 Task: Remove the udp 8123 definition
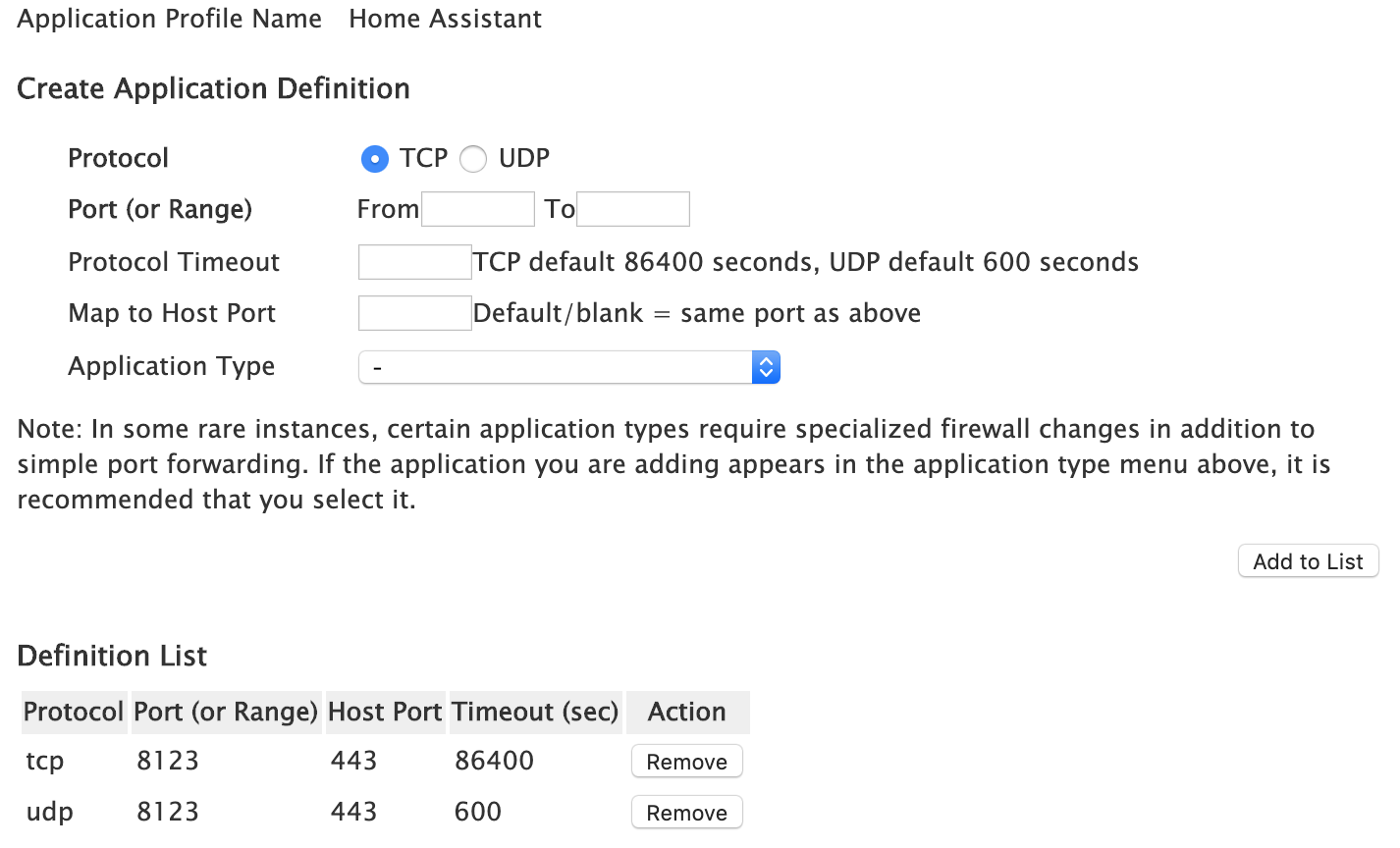click(686, 813)
